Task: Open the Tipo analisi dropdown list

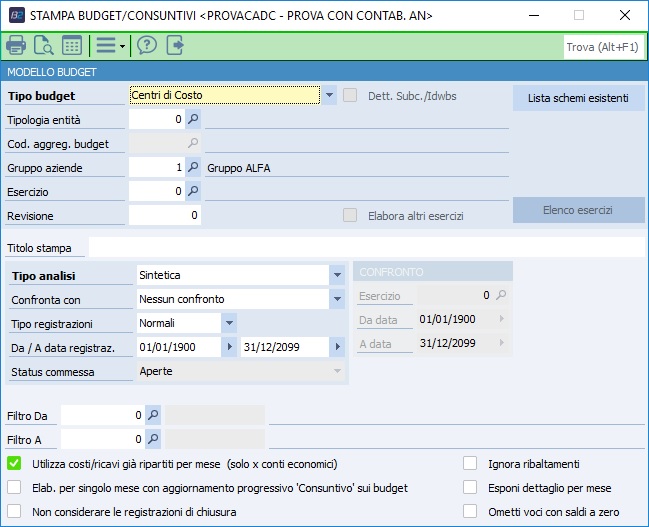Action: point(336,275)
